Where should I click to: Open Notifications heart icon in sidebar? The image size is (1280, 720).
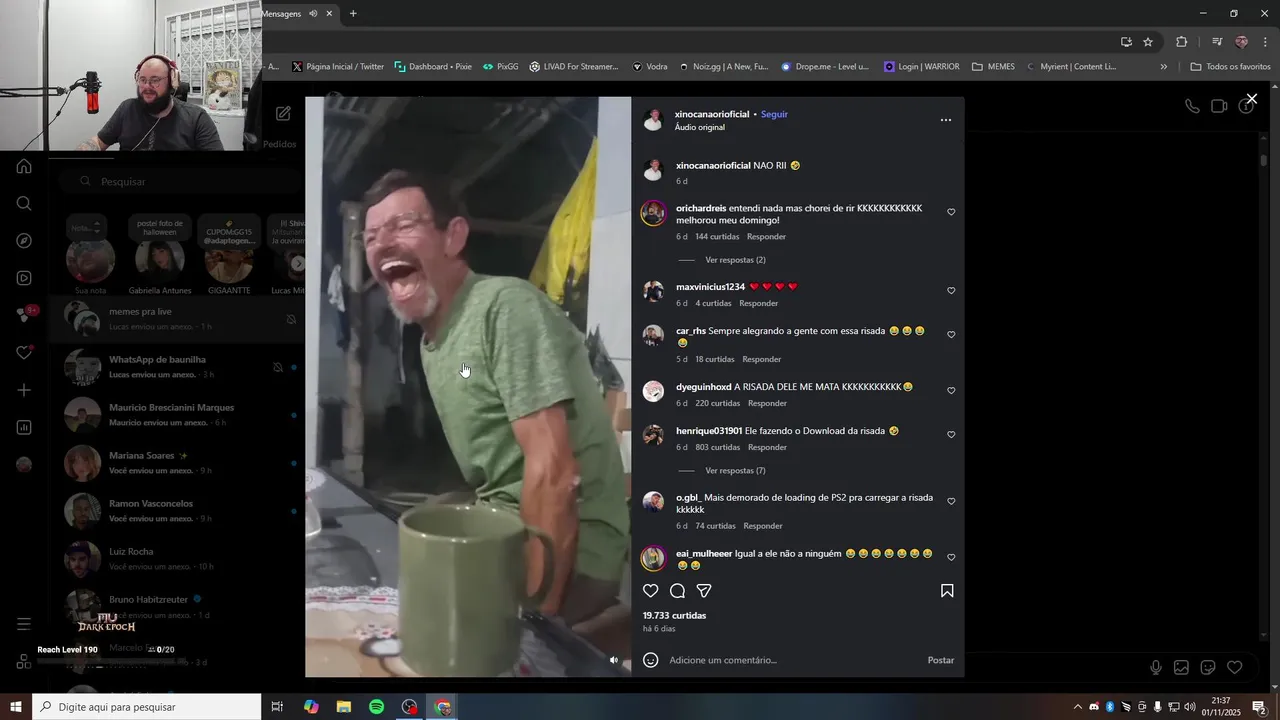point(24,353)
